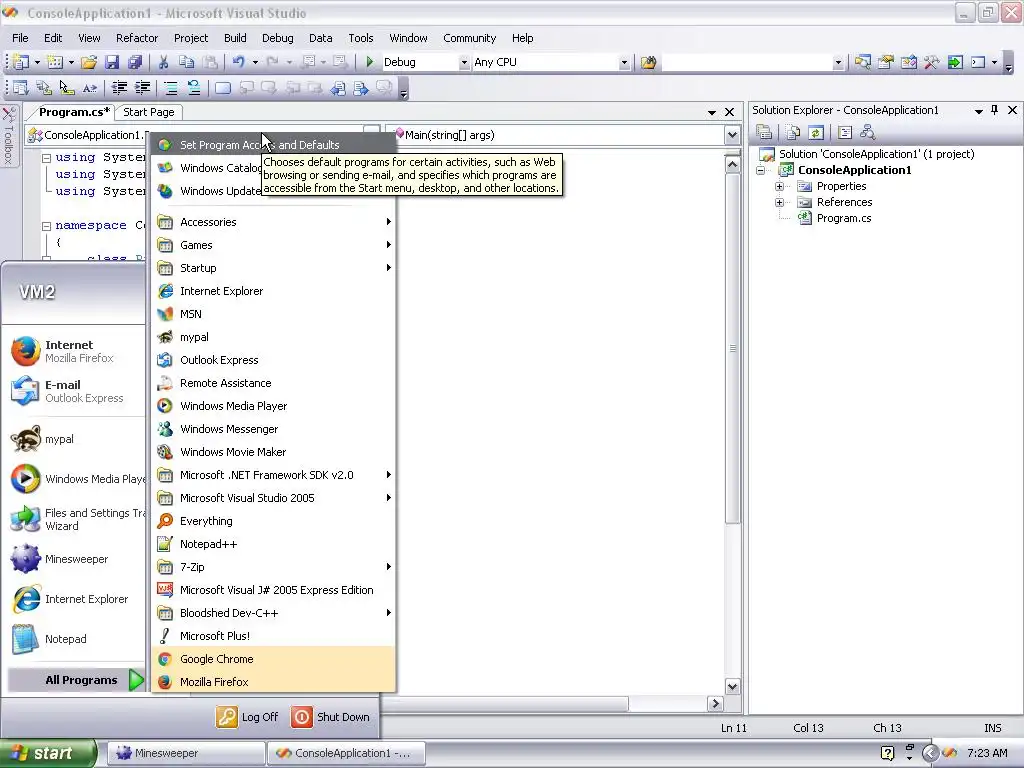
Task: Expand the Properties node in Solution Explorer
Action: coord(779,186)
